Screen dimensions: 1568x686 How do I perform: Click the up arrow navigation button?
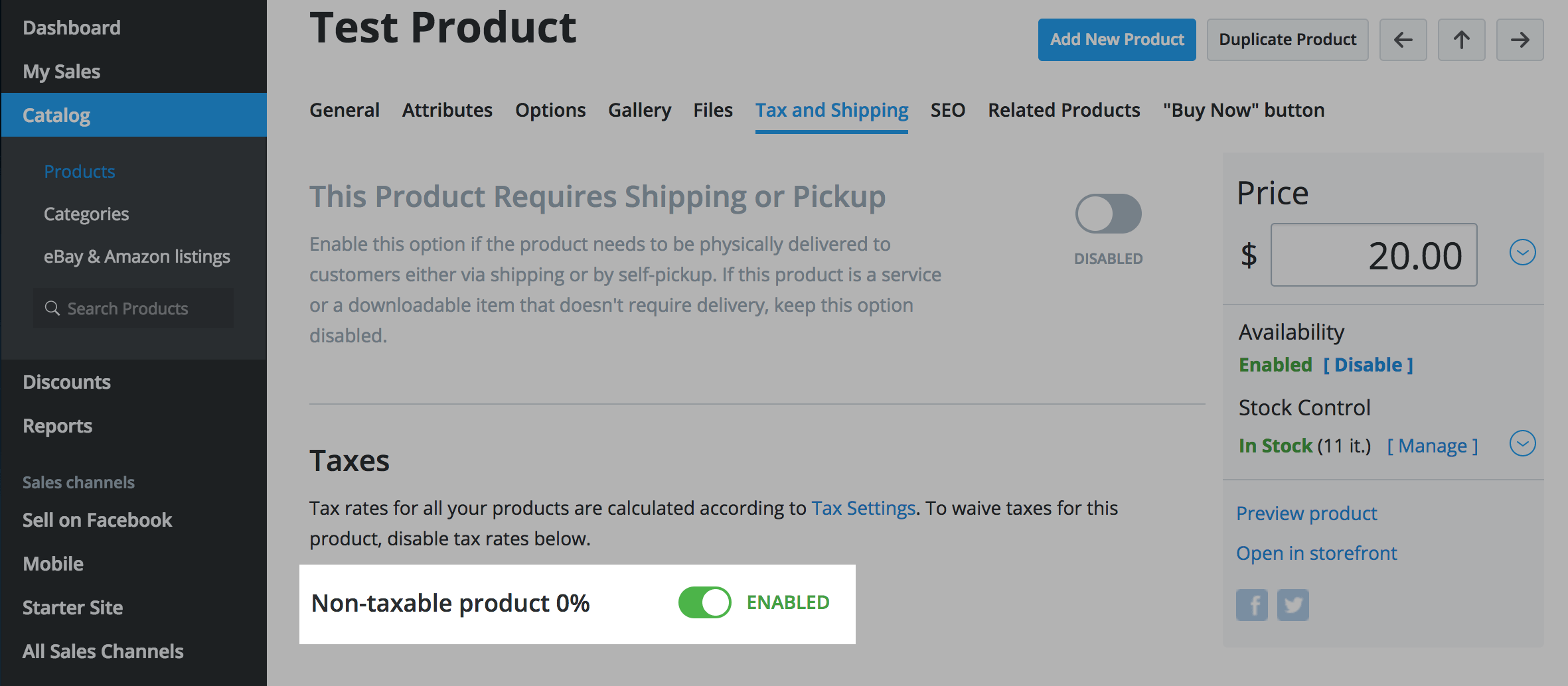click(1461, 40)
